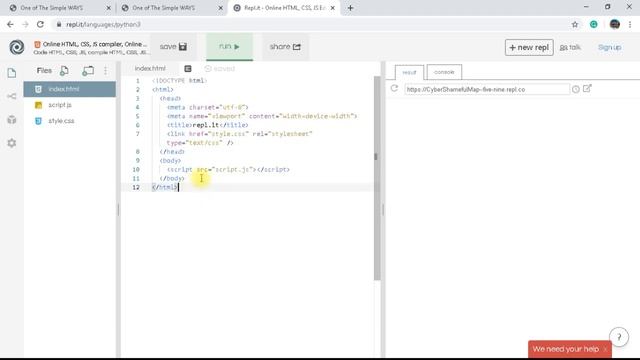Open the Packages cube sidebar icon
Screen dimensions: 640x360
[x=12, y=120]
